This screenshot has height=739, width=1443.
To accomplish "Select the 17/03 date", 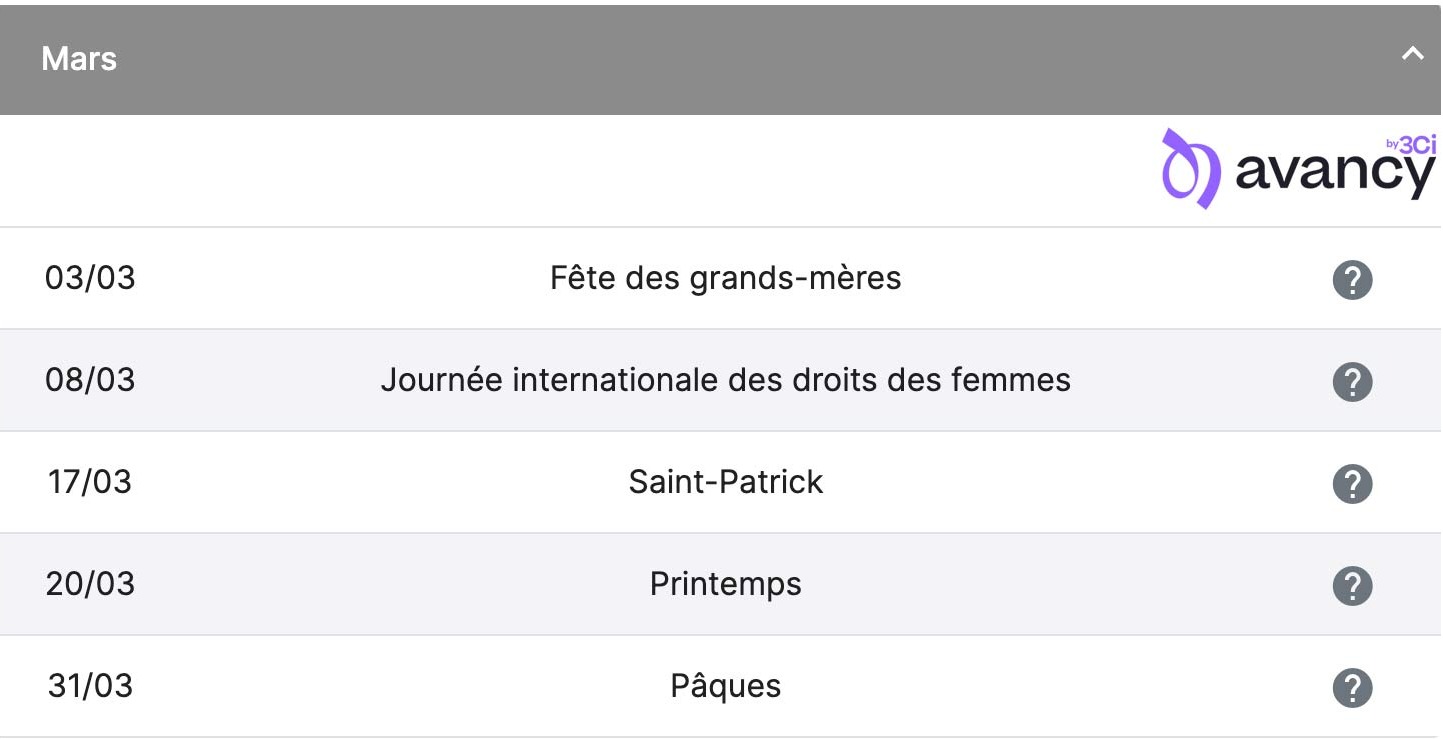I will tap(90, 482).
